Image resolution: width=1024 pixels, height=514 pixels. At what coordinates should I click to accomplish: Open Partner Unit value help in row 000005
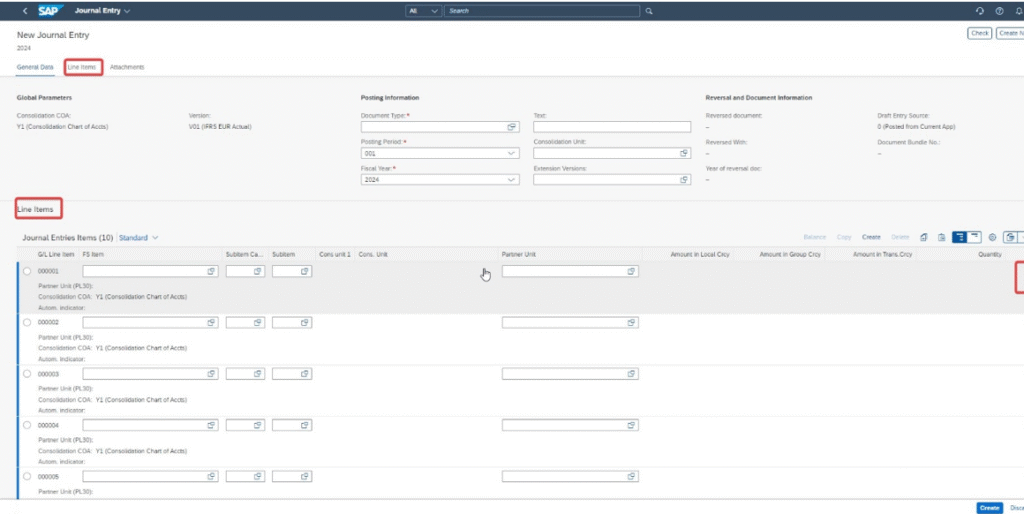pyautogui.click(x=632, y=477)
